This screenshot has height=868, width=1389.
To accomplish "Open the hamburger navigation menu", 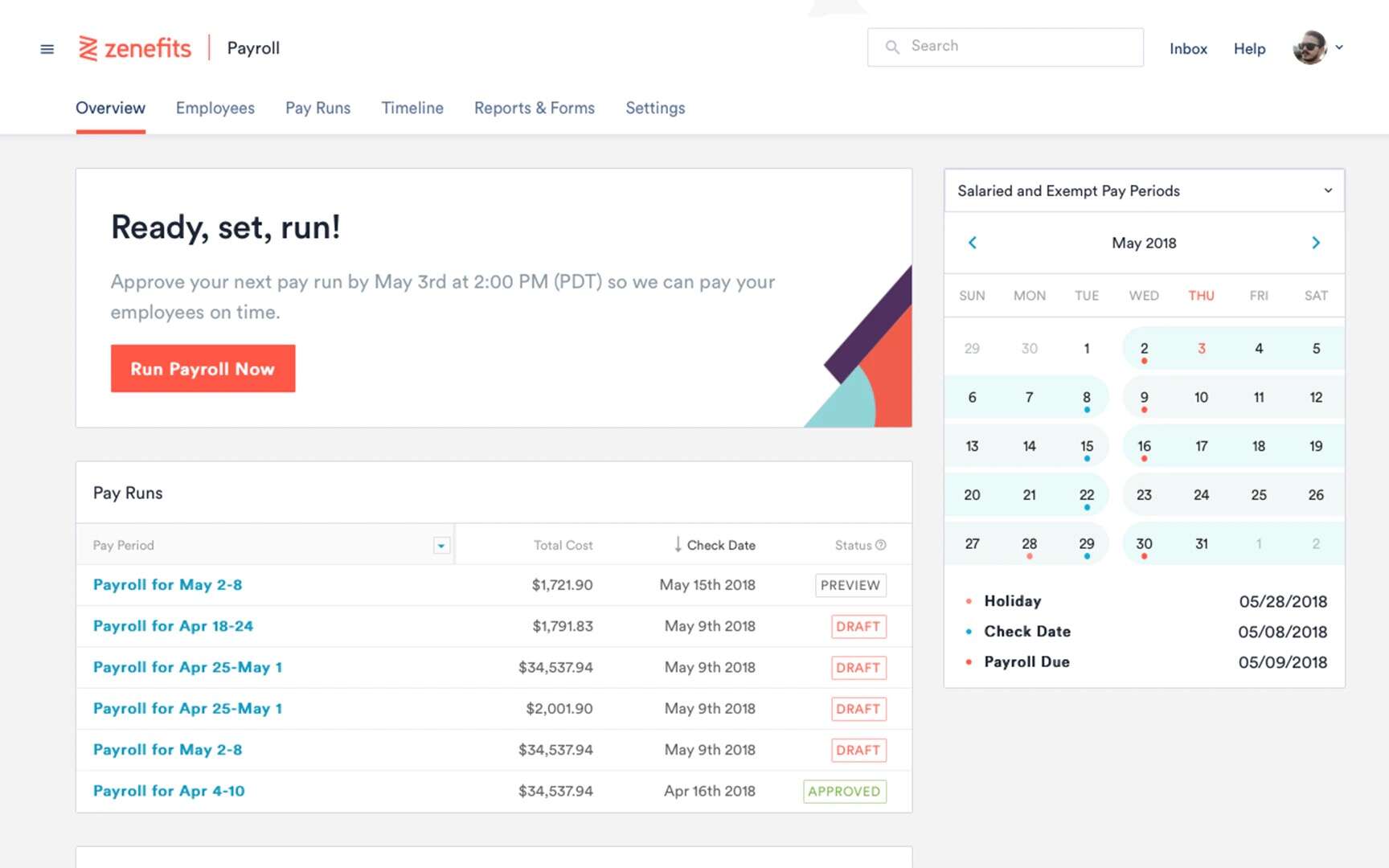I will click(47, 48).
